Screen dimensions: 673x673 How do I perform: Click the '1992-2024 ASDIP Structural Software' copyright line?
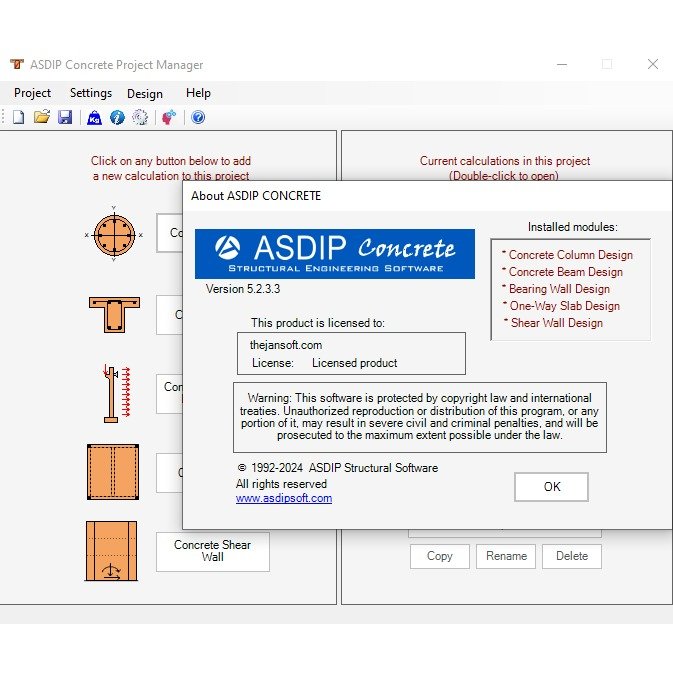(337, 468)
